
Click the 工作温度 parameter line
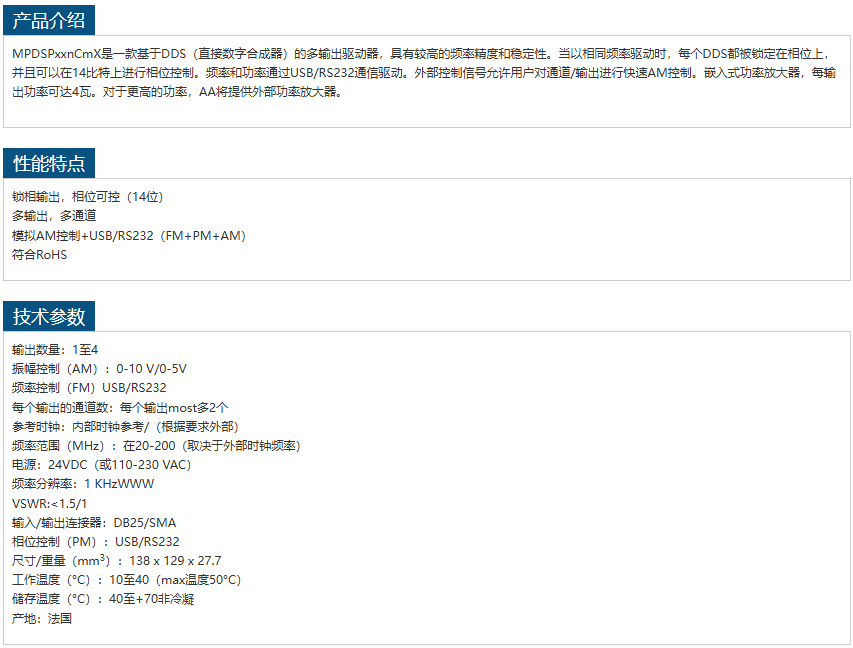click(126, 580)
